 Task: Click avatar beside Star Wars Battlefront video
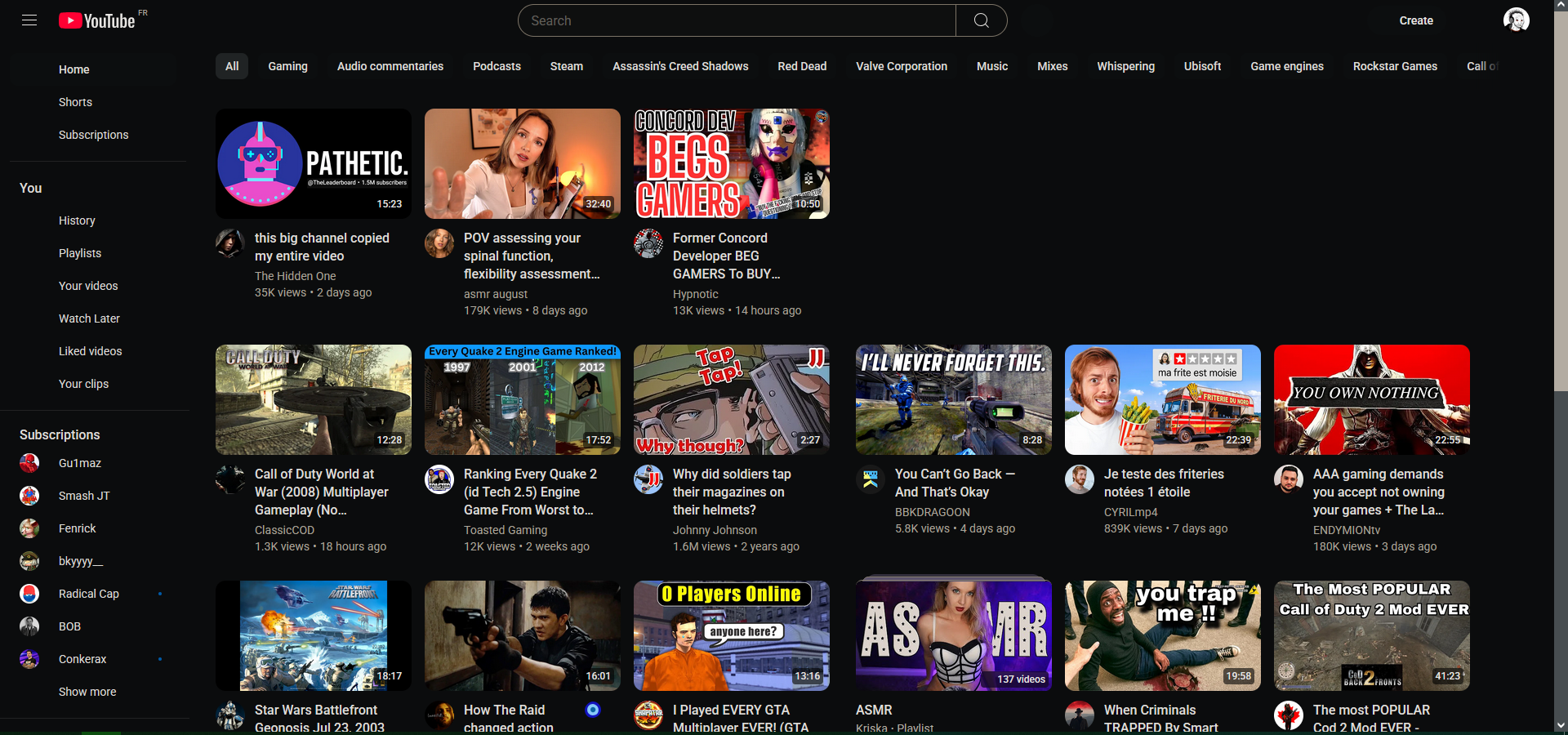tap(230, 715)
